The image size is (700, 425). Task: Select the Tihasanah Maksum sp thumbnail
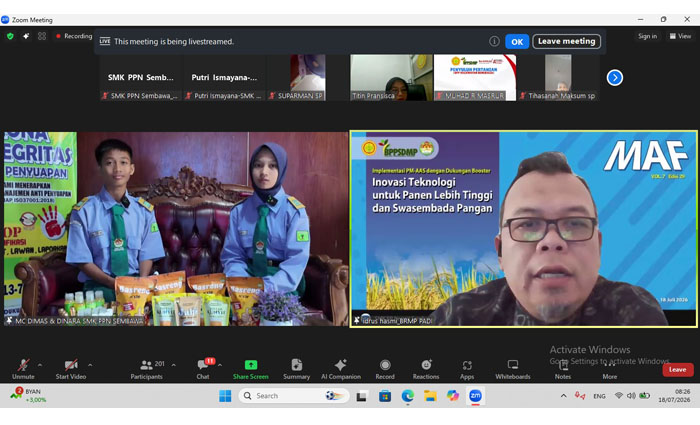click(558, 78)
